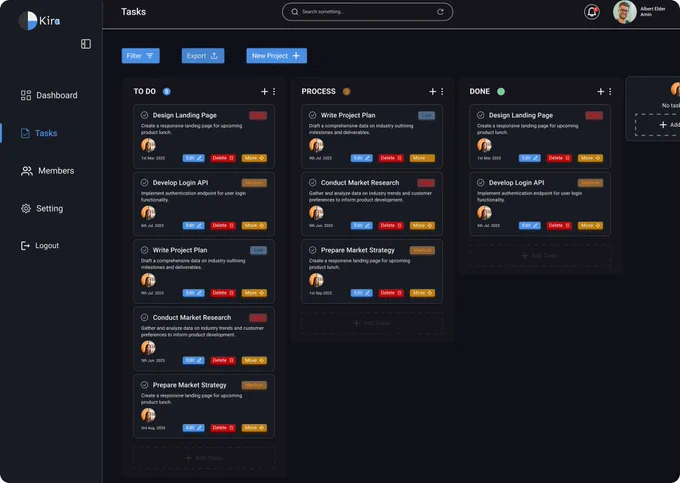Viewport: 680px width, 483px height.
Task: Delete Write Project Plan in PROCESS
Action: (x=391, y=158)
